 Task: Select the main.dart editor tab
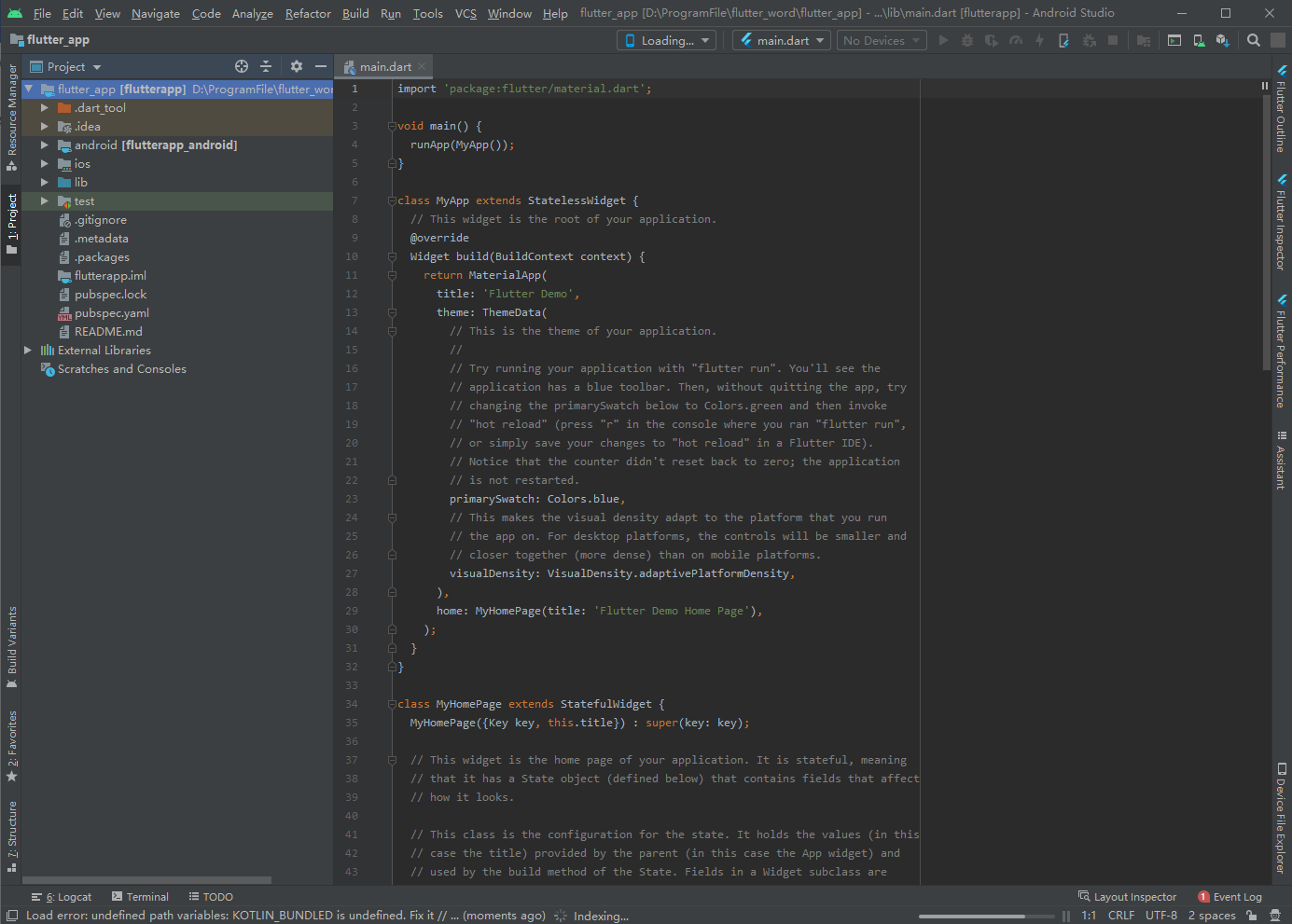384,66
